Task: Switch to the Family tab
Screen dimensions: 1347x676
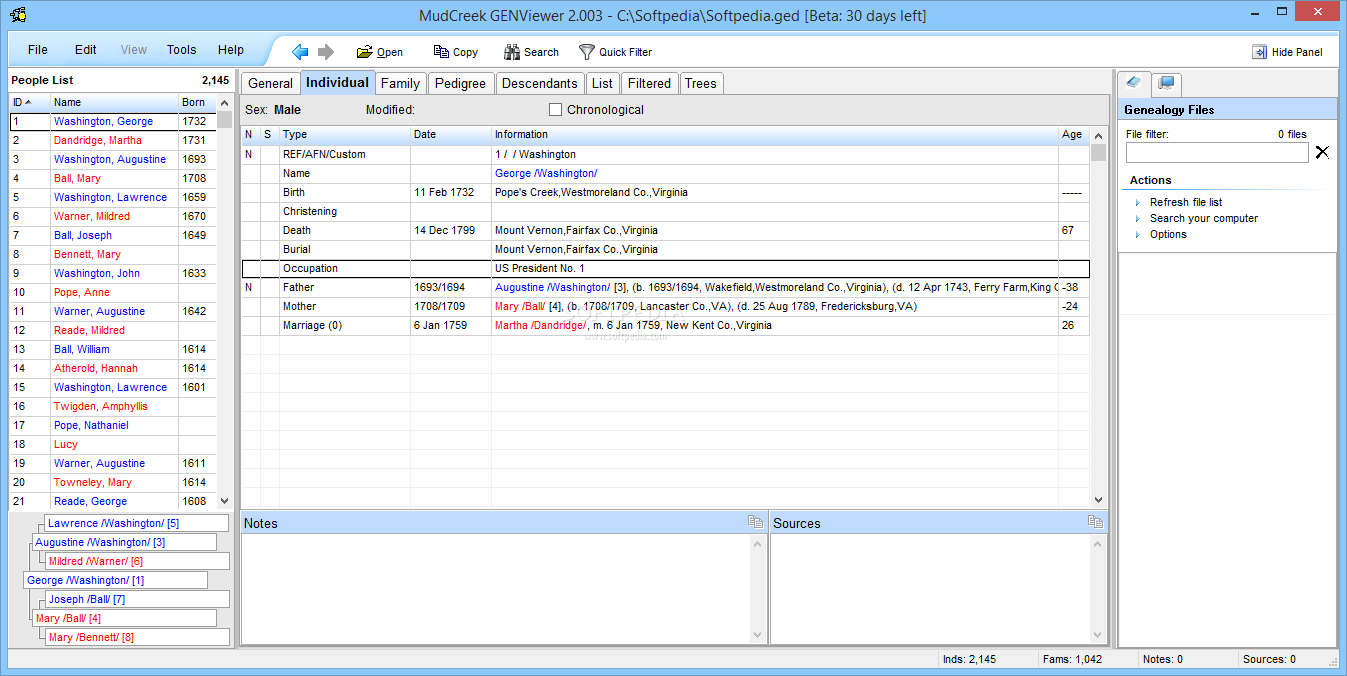Action: pyautogui.click(x=400, y=84)
